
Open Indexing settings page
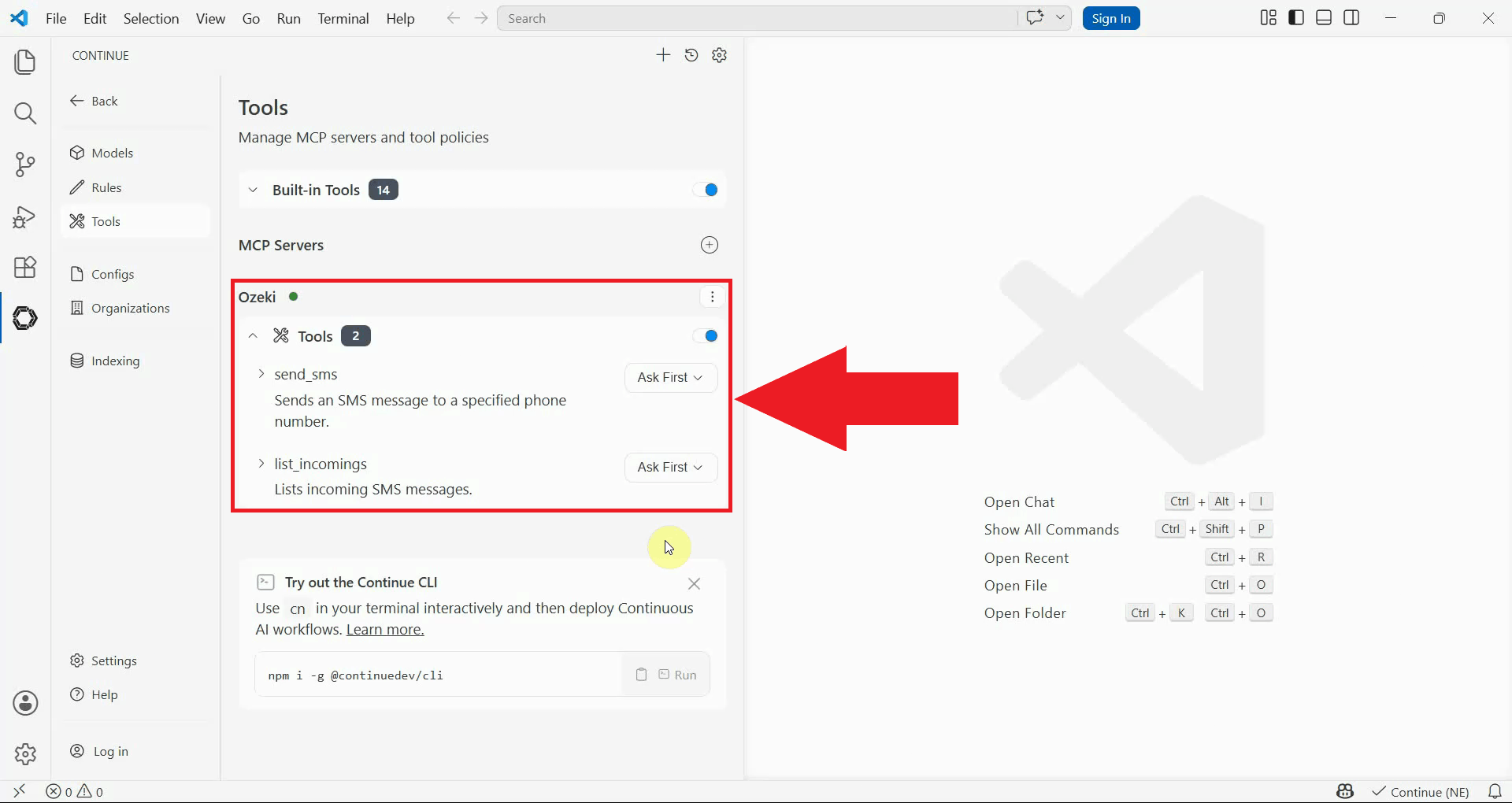[135, 361]
